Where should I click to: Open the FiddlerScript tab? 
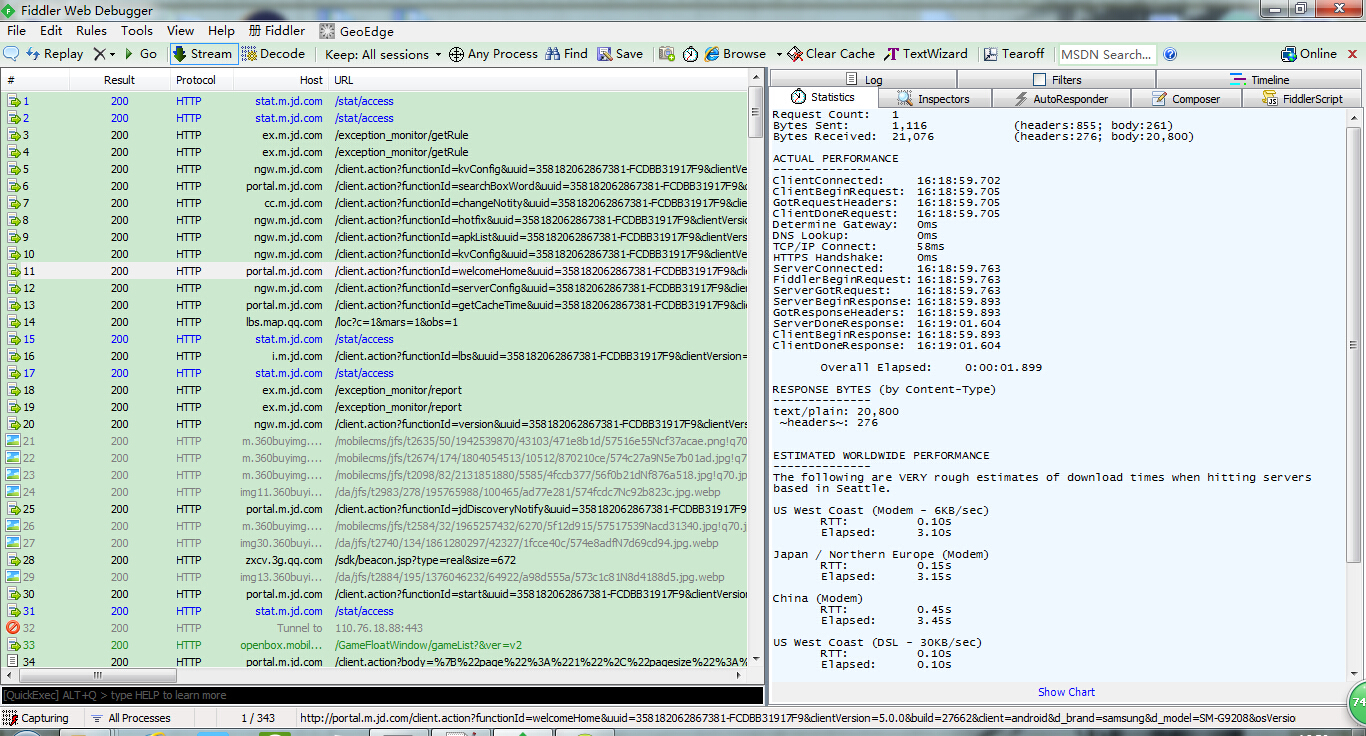pos(1303,98)
